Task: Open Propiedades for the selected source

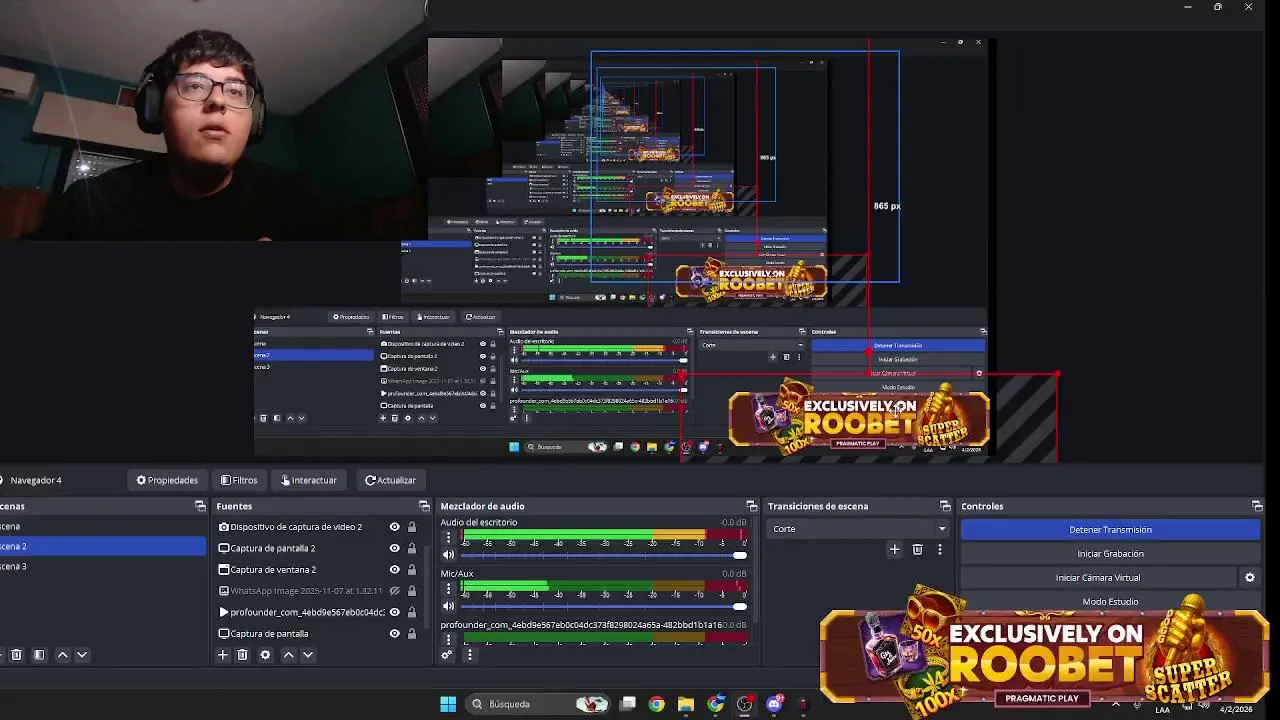Action: pos(167,480)
